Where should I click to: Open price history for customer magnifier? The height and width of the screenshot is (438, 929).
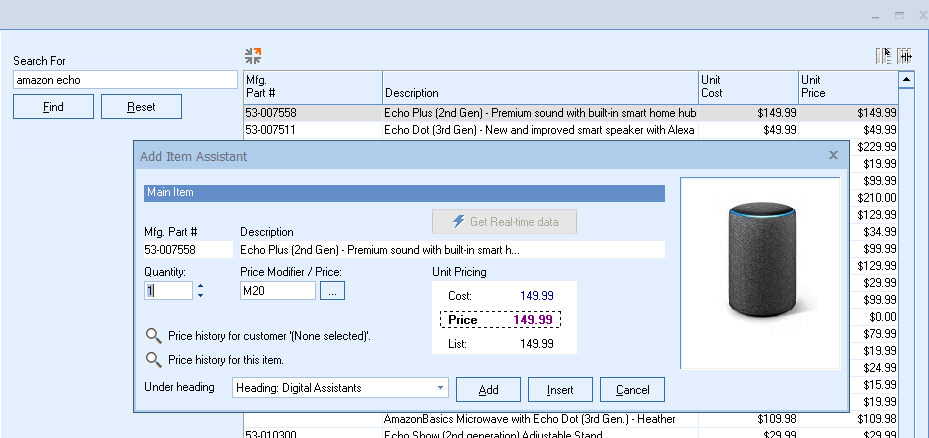[x=153, y=336]
